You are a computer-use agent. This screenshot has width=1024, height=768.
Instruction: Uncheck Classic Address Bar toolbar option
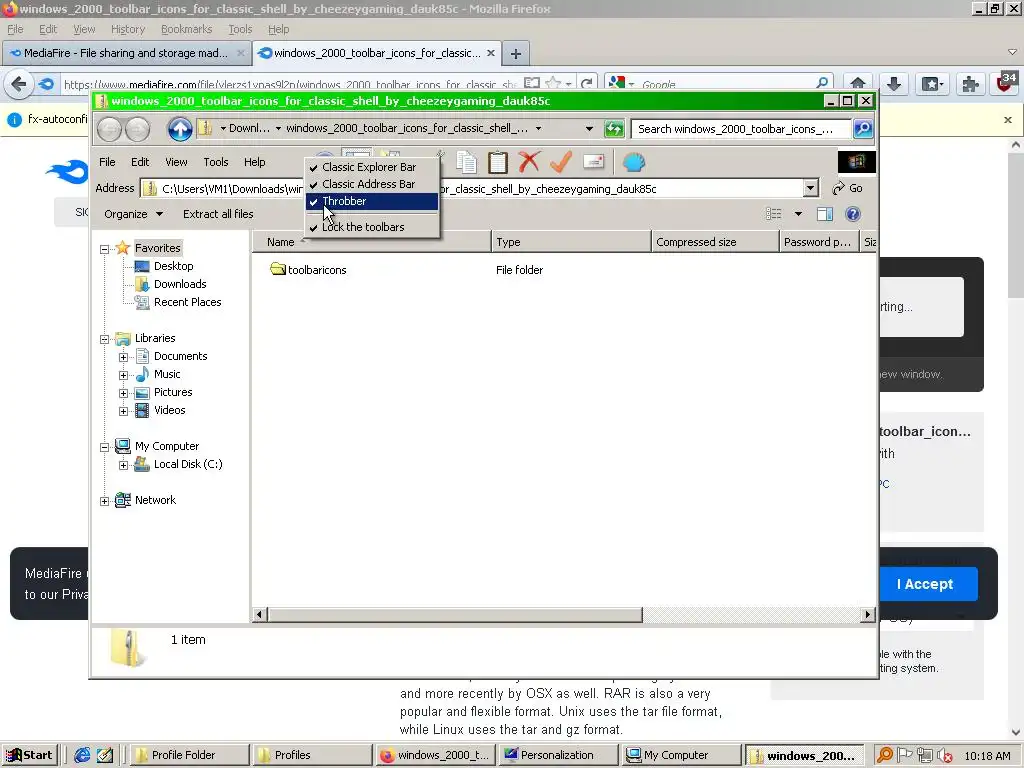(x=372, y=184)
